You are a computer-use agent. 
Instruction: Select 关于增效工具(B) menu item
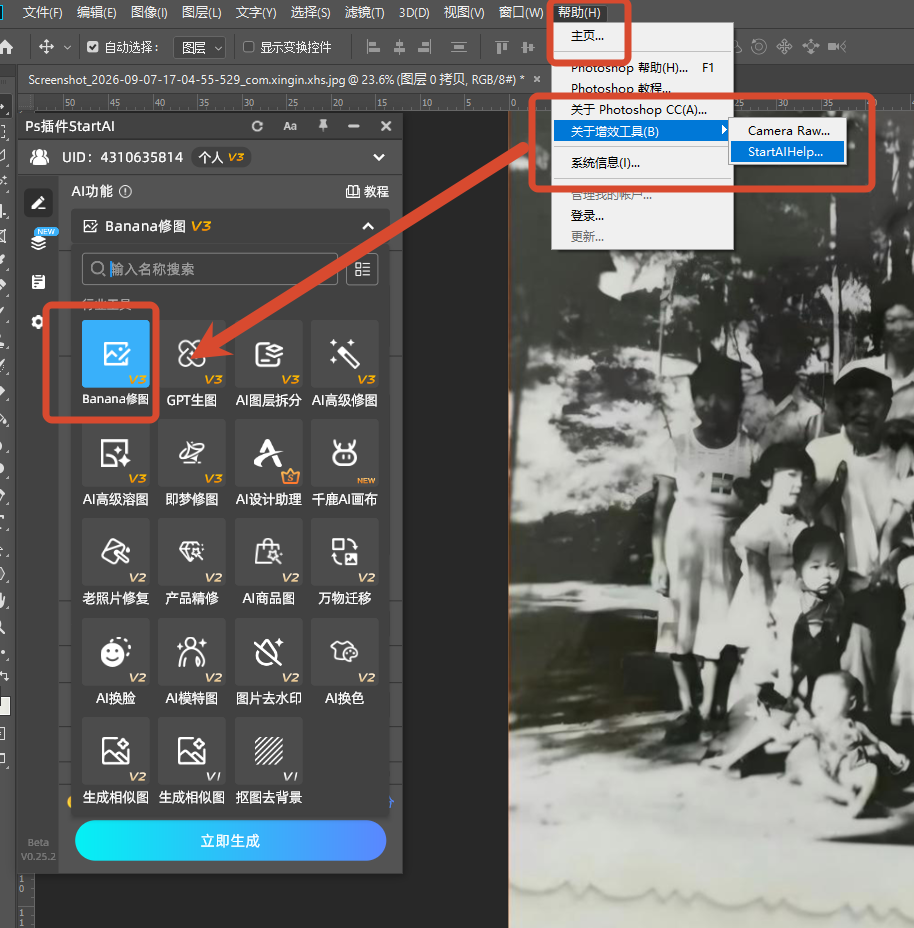(x=642, y=131)
